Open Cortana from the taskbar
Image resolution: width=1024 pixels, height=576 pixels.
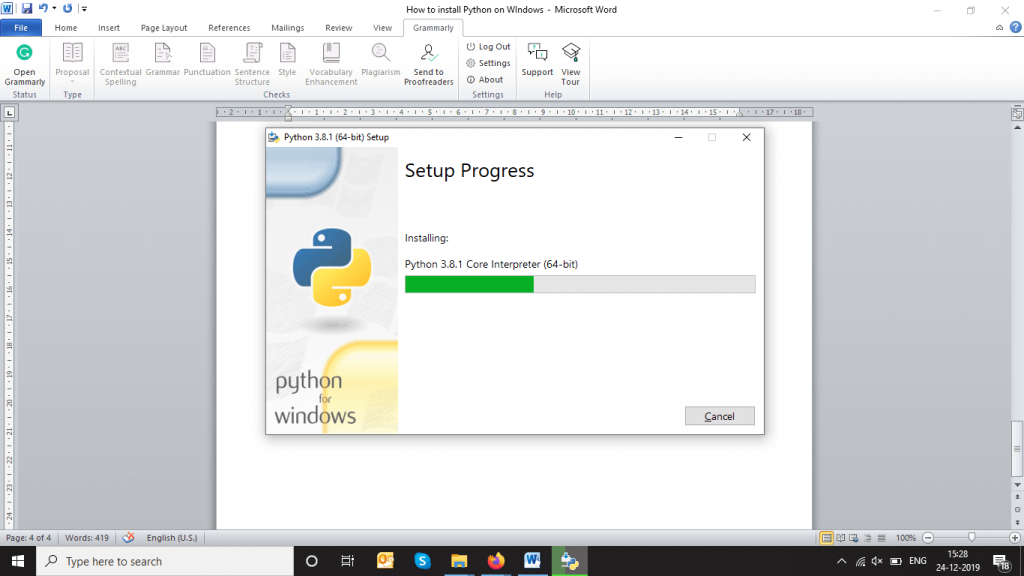point(312,561)
